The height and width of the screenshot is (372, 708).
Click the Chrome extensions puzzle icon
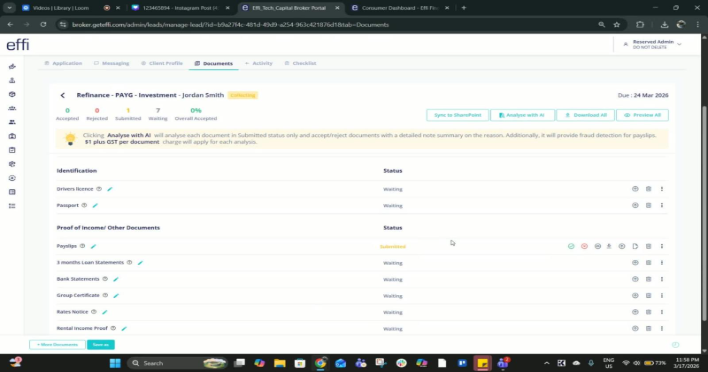pos(640,25)
